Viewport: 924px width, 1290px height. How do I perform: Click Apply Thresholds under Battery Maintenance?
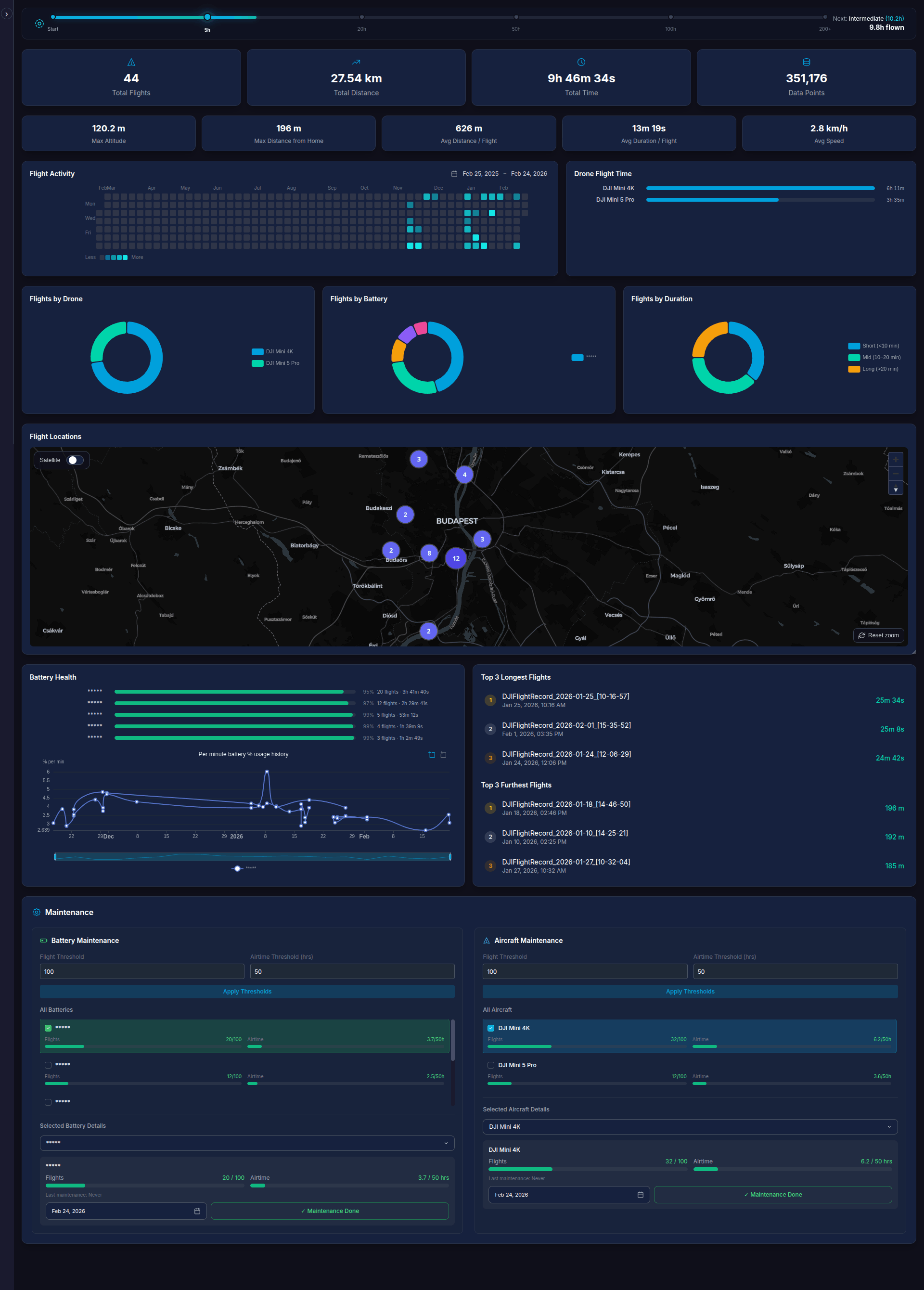(x=247, y=992)
